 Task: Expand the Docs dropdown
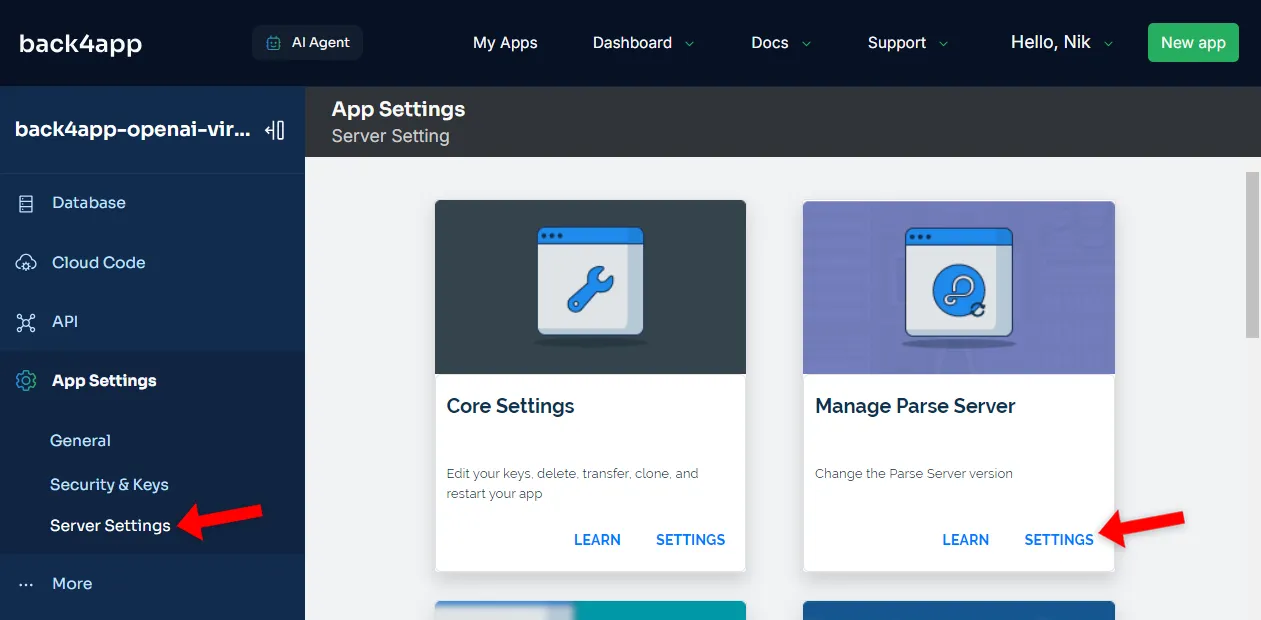click(779, 42)
